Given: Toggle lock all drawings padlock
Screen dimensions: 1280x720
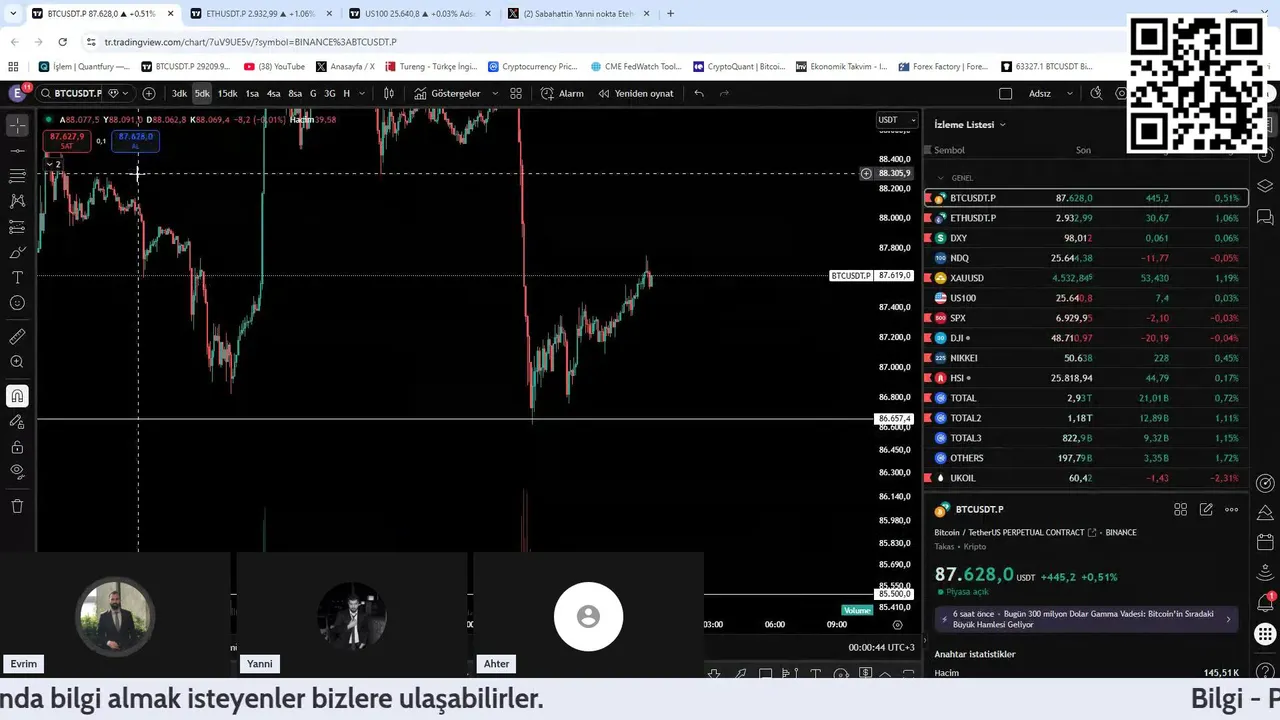Looking at the screenshot, I should (x=17, y=447).
